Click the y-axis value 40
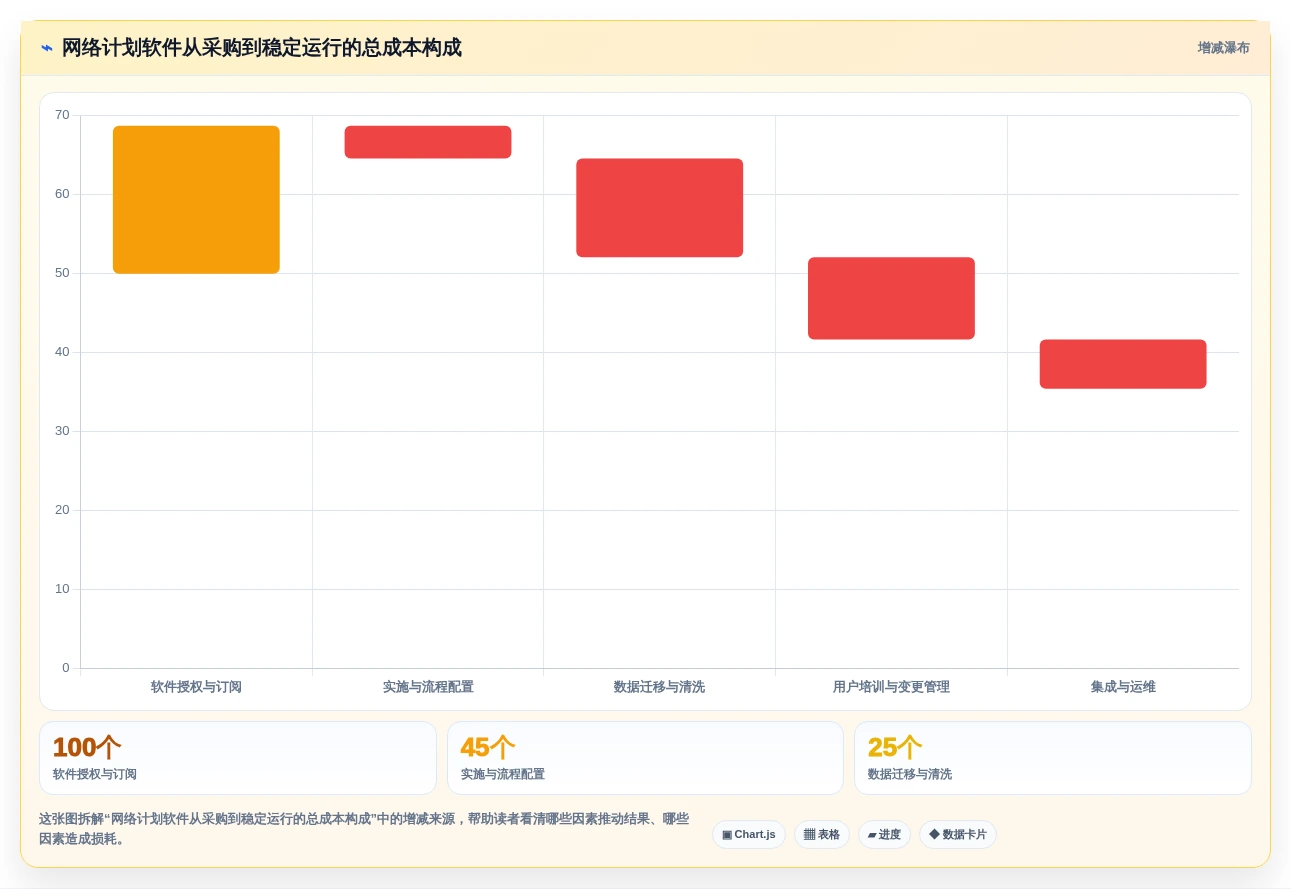Image resolution: width=1291 pixels, height=889 pixels. pos(62,352)
